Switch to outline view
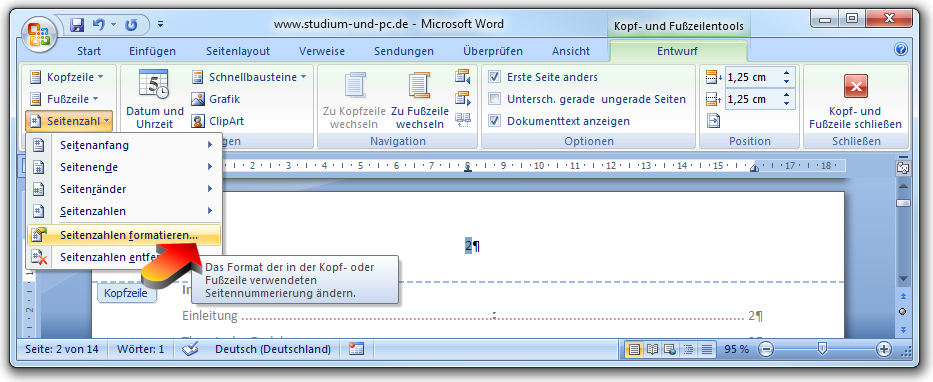 (688, 349)
